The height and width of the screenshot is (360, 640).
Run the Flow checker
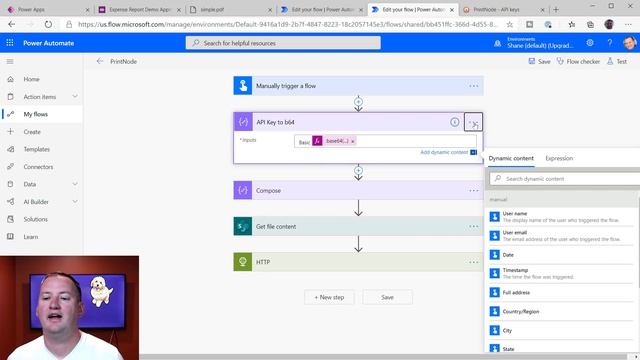(578, 62)
